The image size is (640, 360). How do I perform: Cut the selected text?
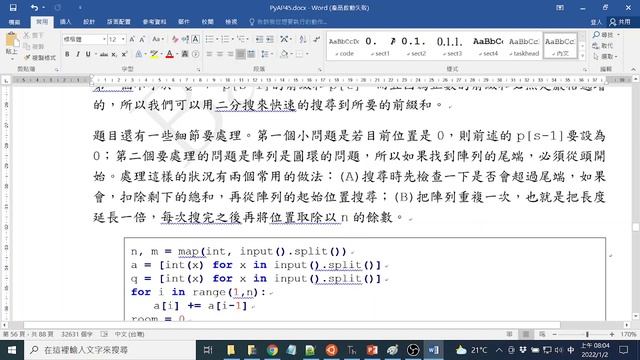[x=33, y=36]
